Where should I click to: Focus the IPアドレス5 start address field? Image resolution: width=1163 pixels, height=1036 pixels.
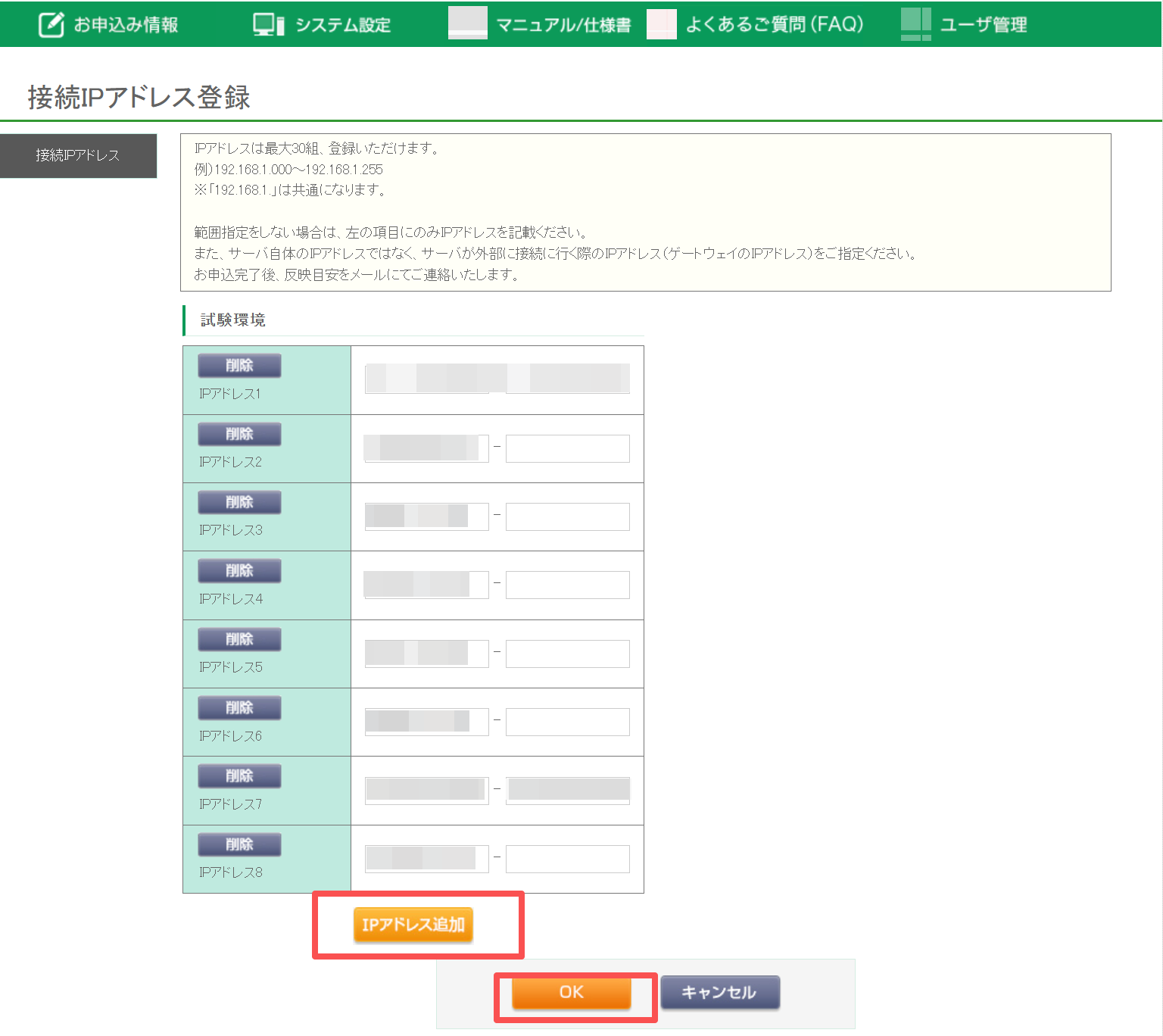coord(427,654)
